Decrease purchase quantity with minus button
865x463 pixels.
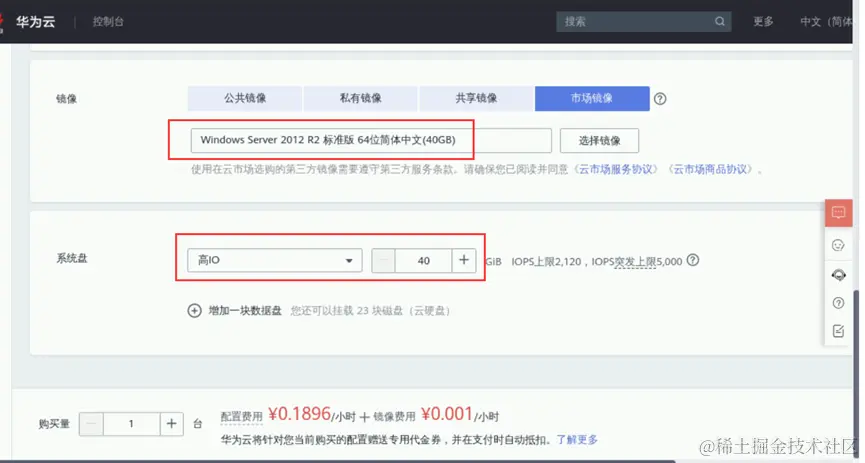91,424
